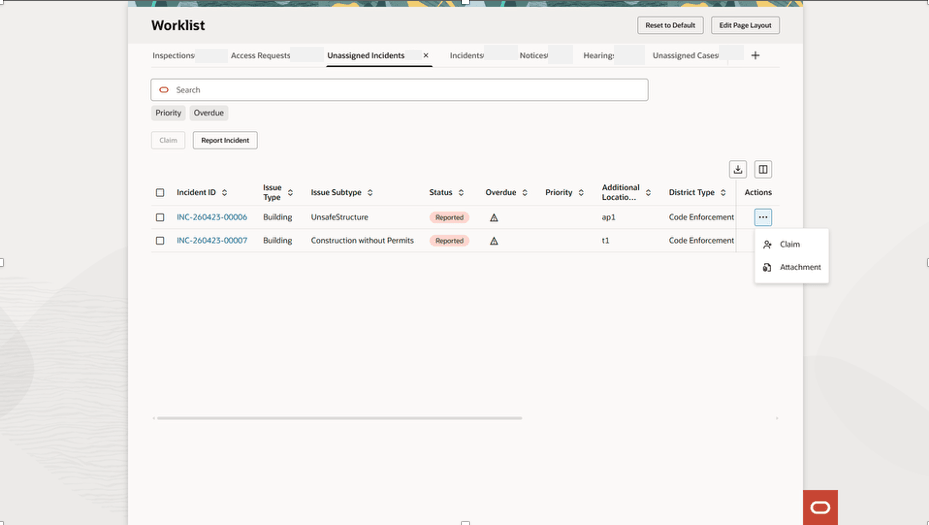Click the Reset to Default button
This screenshot has width=929, height=525.
(x=670, y=25)
